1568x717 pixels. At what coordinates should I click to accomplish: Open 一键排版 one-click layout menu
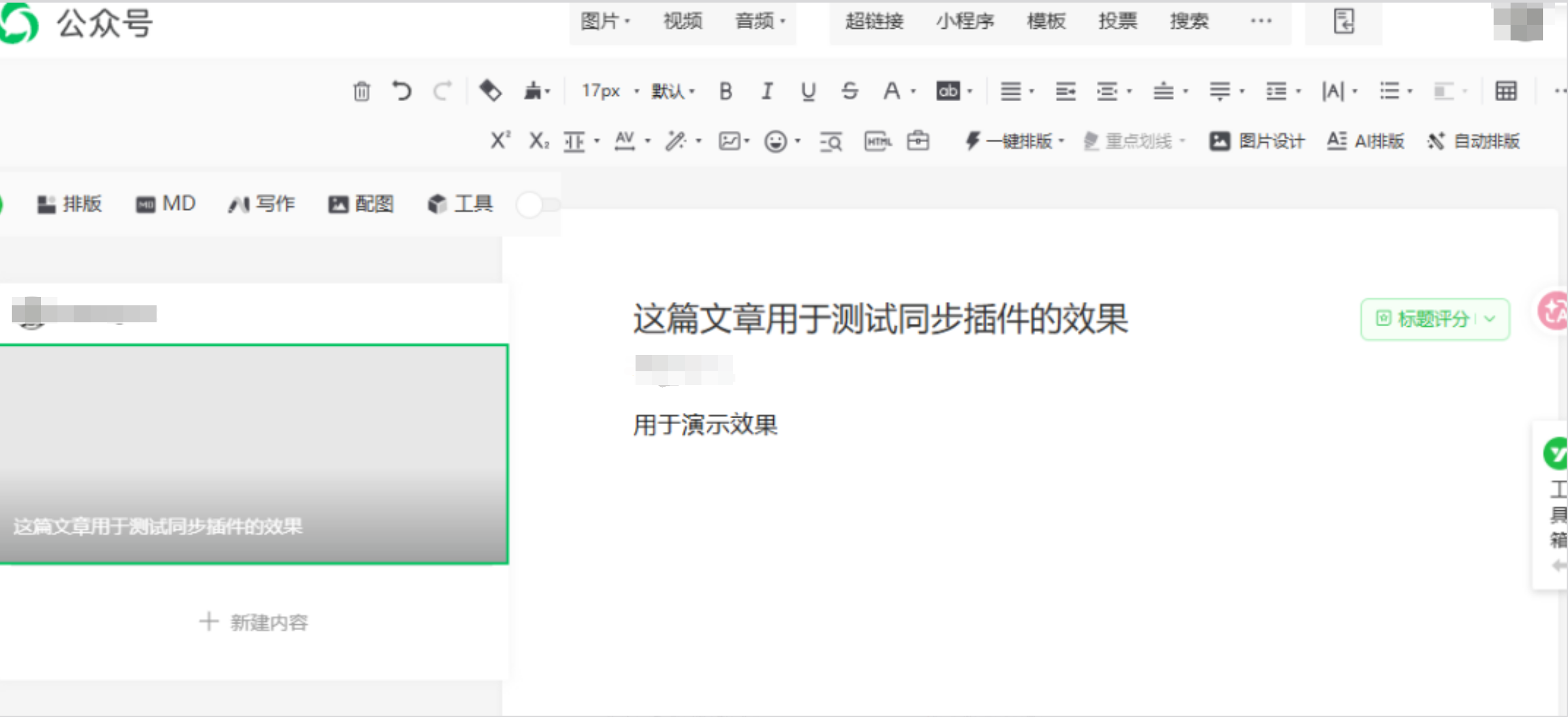(1015, 141)
